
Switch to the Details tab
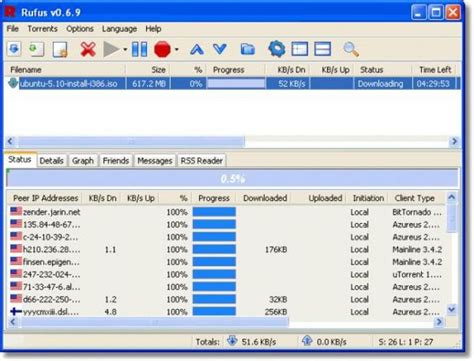[51, 161]
